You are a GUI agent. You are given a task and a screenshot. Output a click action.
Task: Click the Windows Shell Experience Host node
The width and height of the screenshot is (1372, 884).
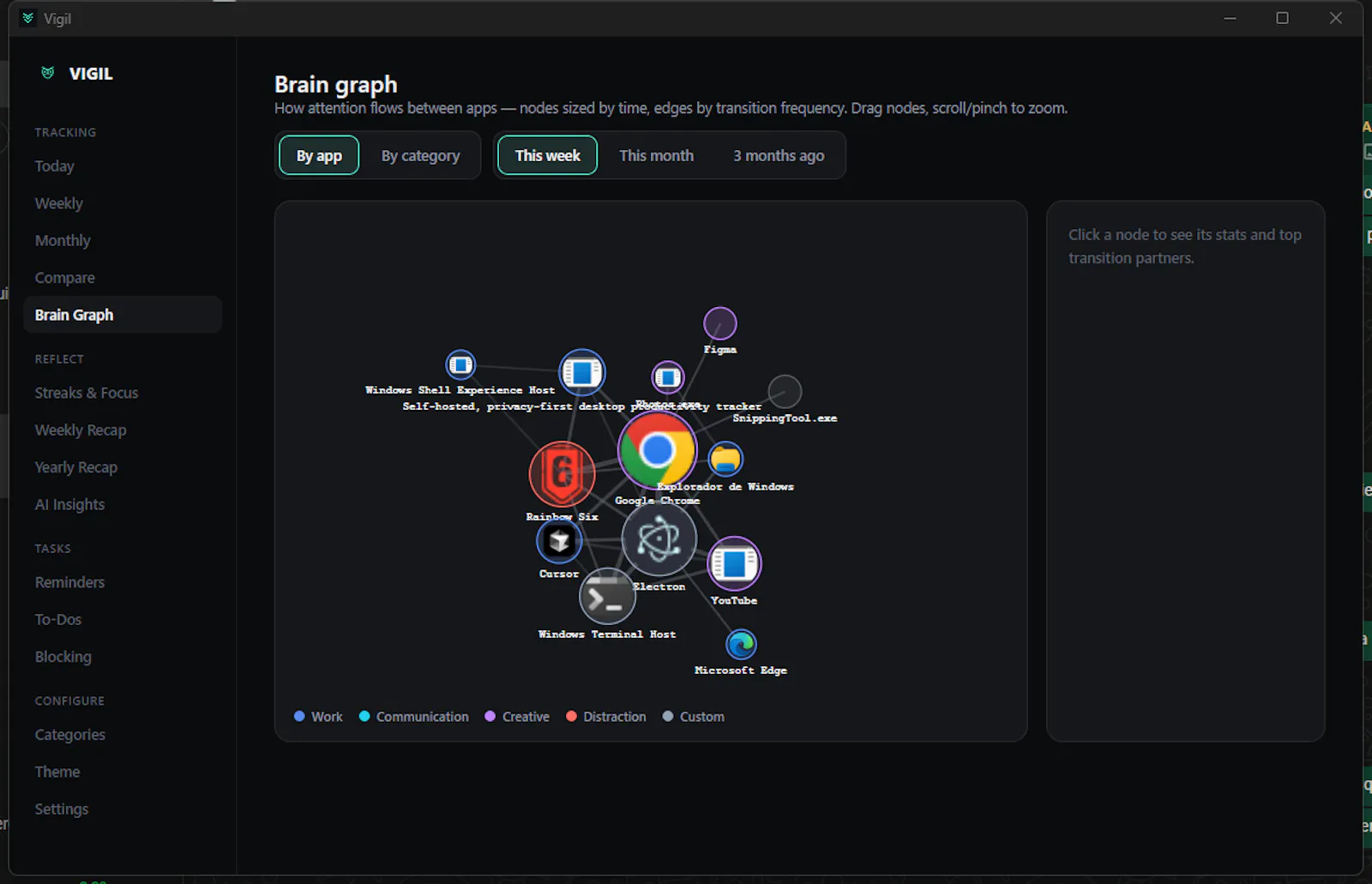point(460,365)
